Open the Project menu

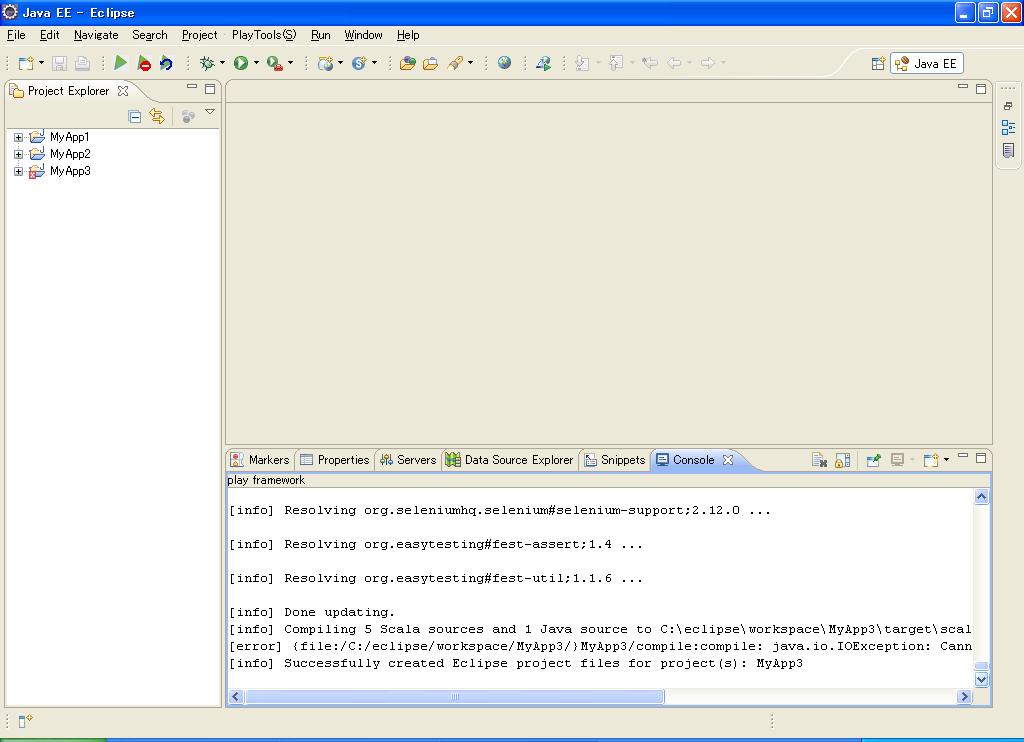pyautogui.click(x=199, y=35)
